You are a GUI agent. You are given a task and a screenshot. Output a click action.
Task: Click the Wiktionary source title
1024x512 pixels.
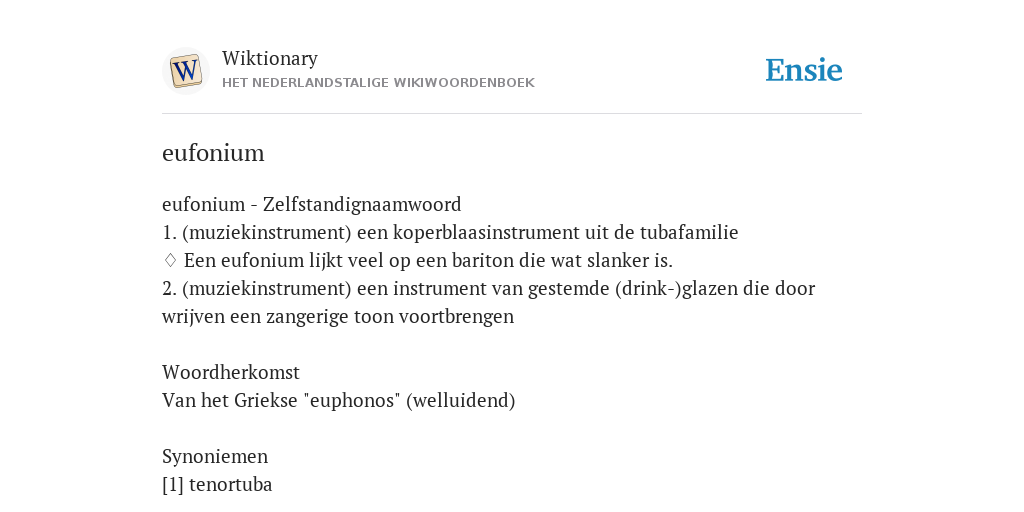270,58
